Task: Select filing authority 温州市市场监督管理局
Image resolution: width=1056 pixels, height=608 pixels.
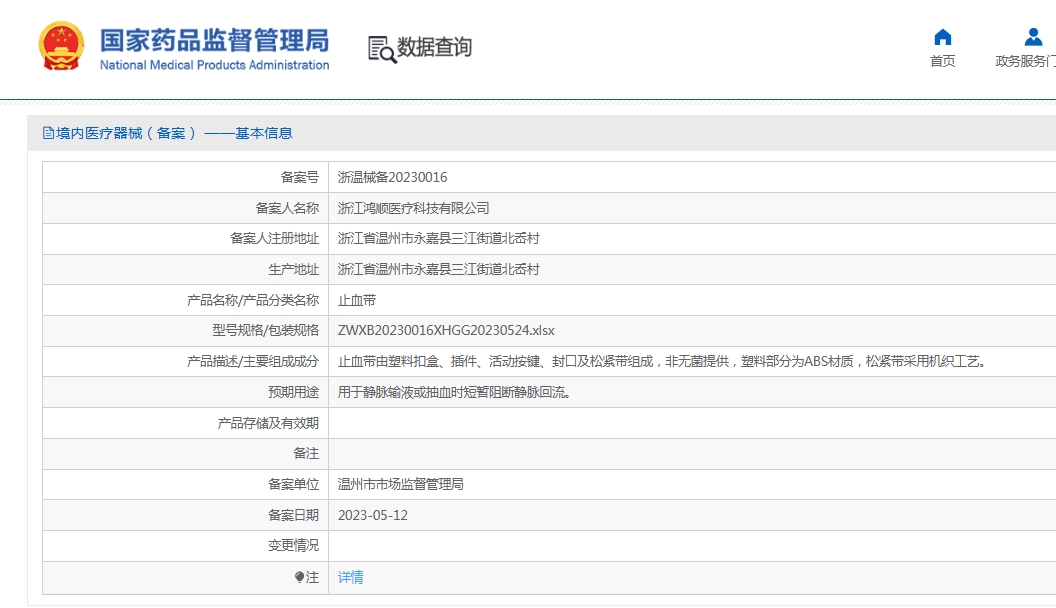Action: (401, 484)
